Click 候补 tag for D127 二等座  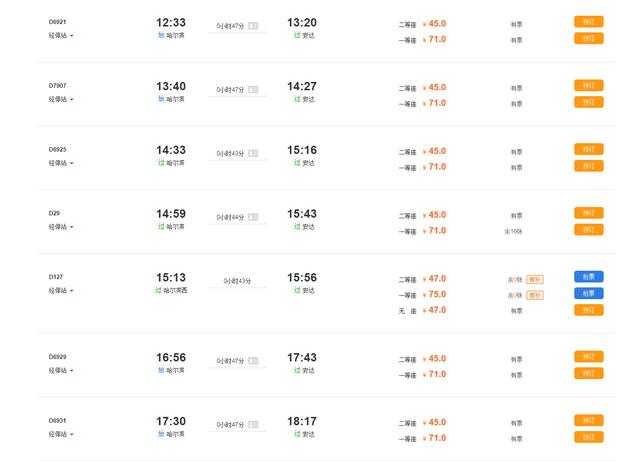pos(534,279)
